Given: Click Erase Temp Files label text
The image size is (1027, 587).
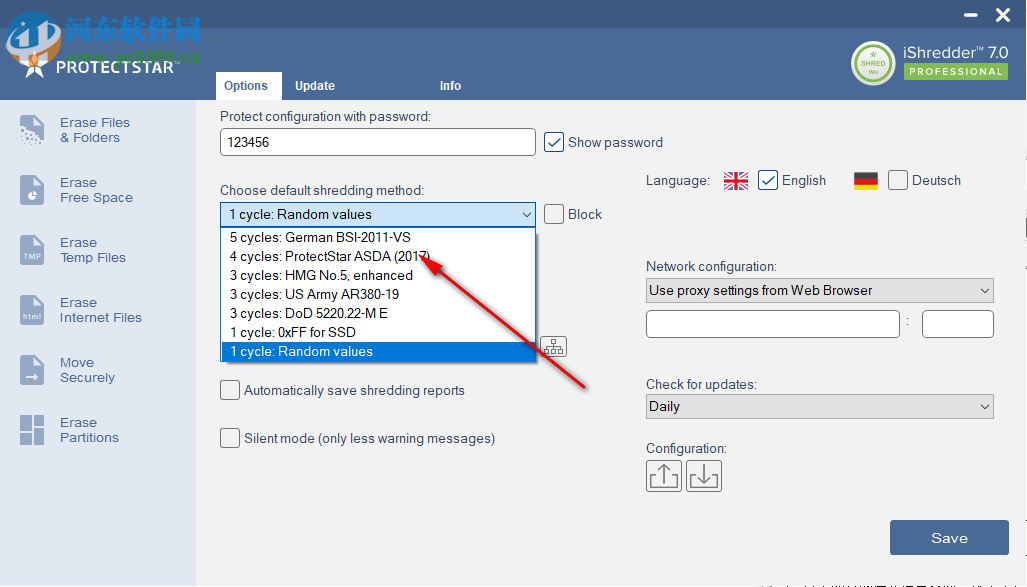Looking at the screenshot, I should coord(93,250).
